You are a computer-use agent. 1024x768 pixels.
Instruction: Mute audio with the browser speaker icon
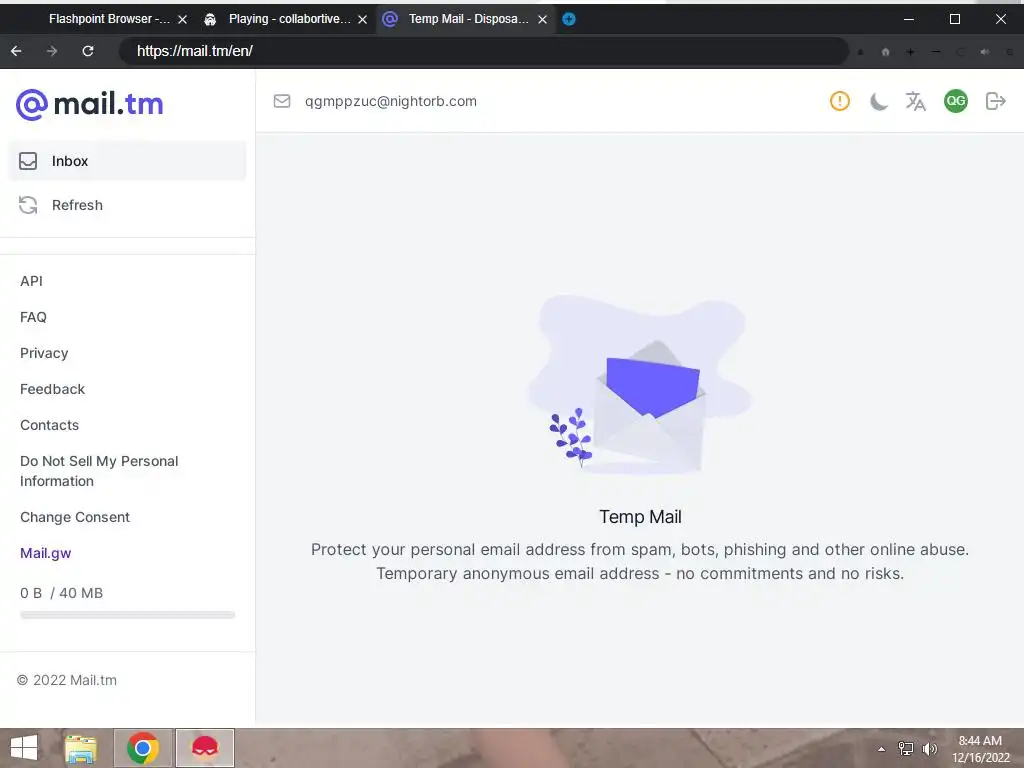(985, 52)
